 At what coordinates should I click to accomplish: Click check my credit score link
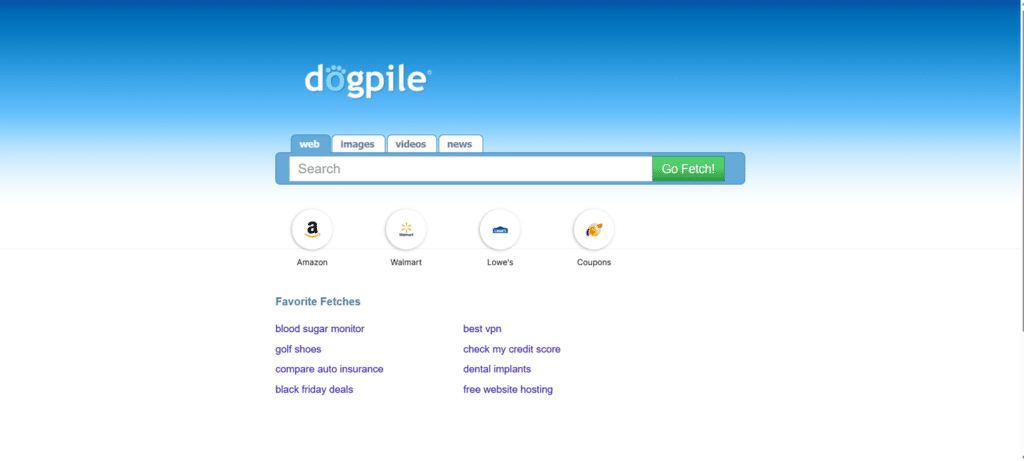[x=511, y=349]
